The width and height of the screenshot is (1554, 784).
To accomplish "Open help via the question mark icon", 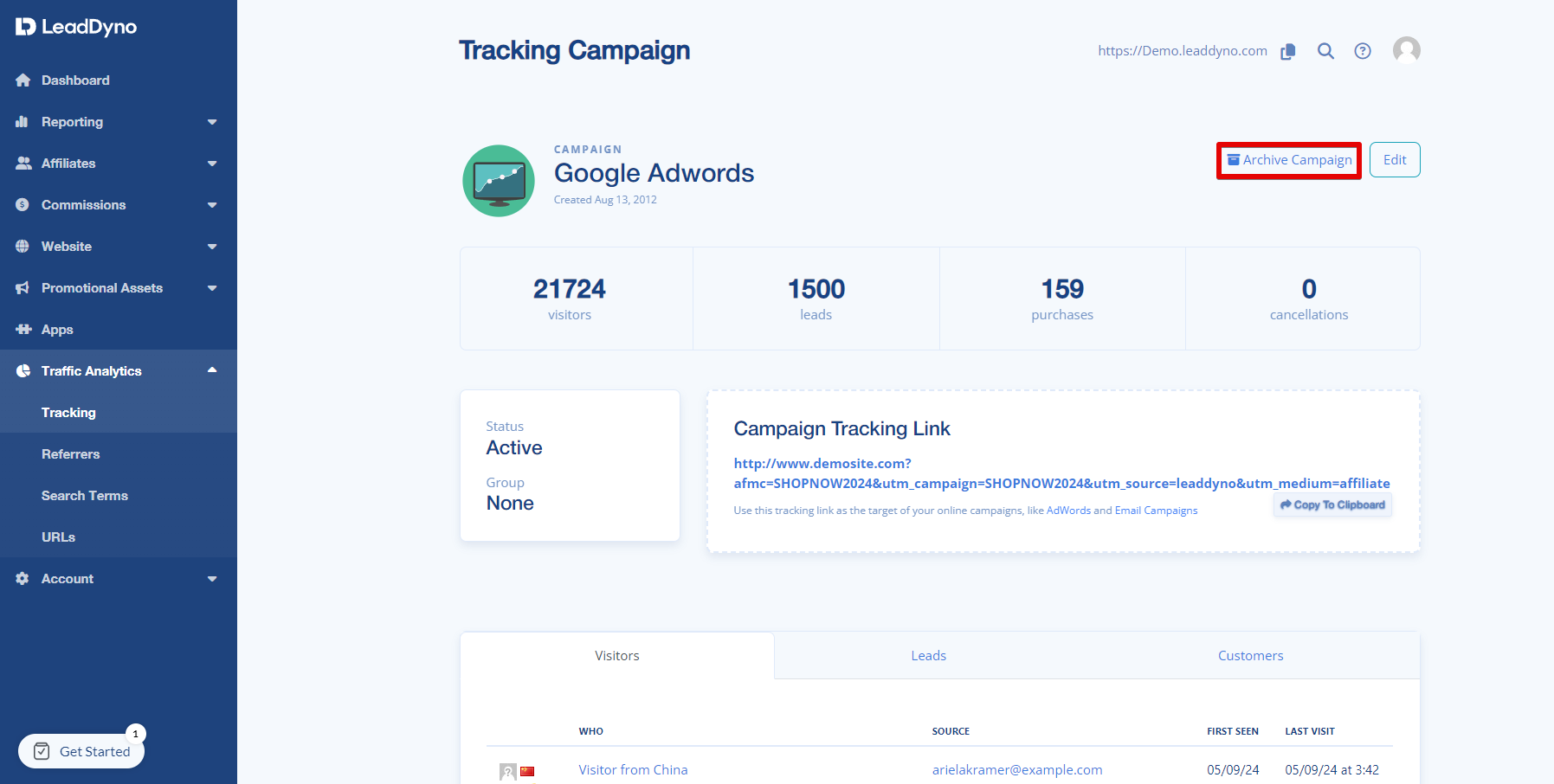I will (x=1363, y=51).
